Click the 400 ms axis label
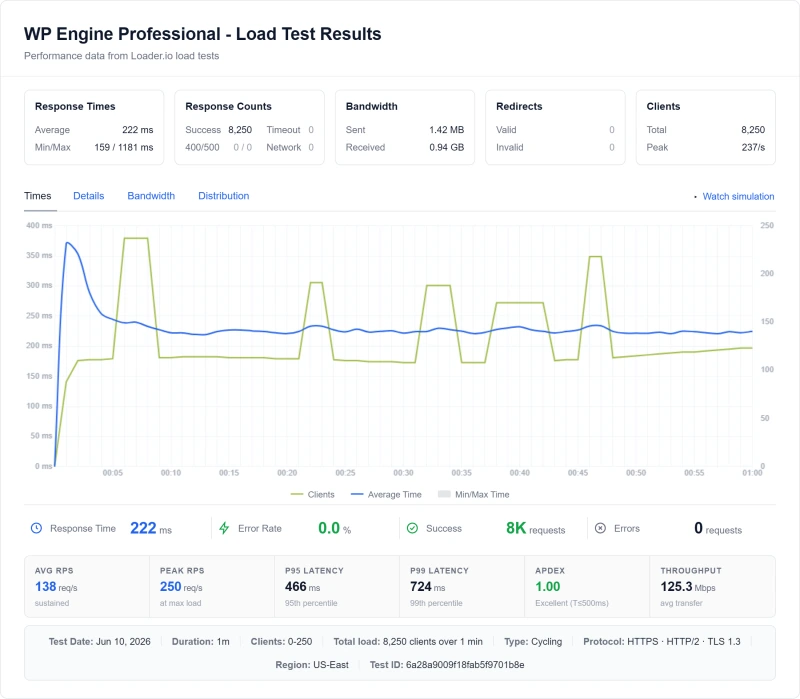 pyautogui.click(x=39, y=225)
